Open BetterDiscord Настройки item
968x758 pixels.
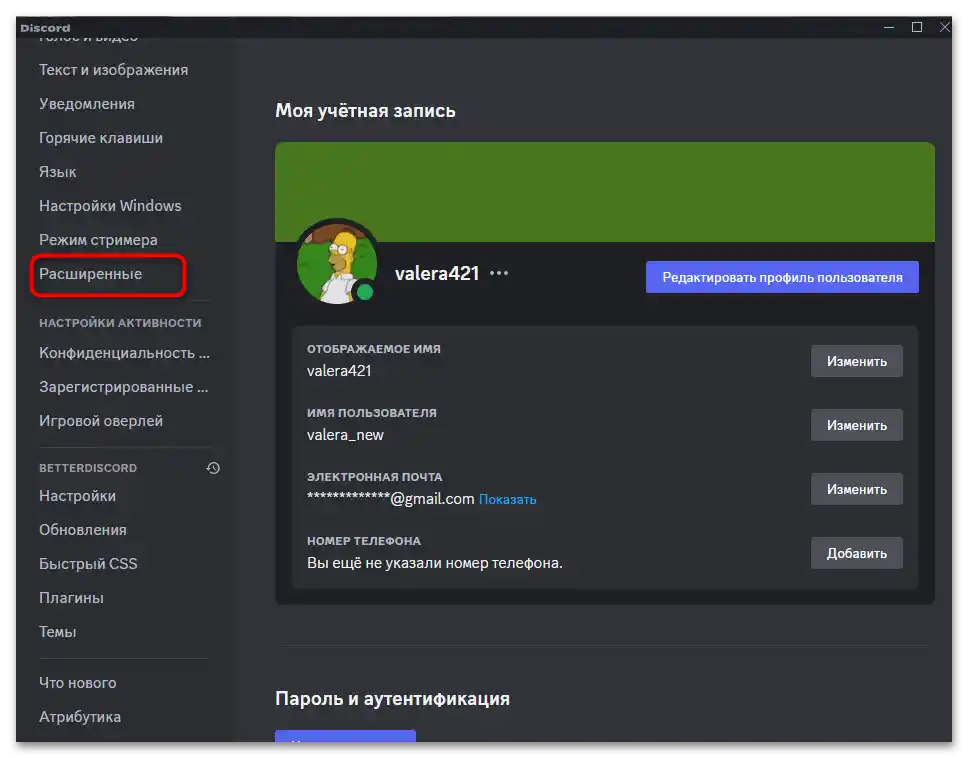pos(78,496)
